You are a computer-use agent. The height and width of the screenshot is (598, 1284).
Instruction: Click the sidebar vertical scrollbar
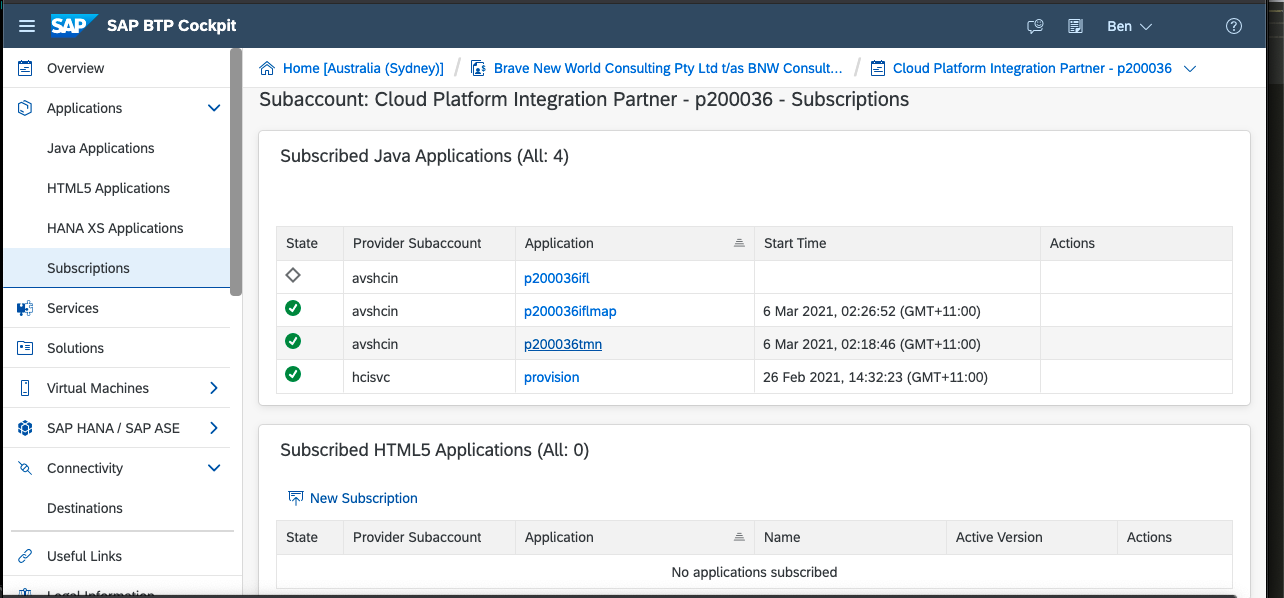pos(236,170)
